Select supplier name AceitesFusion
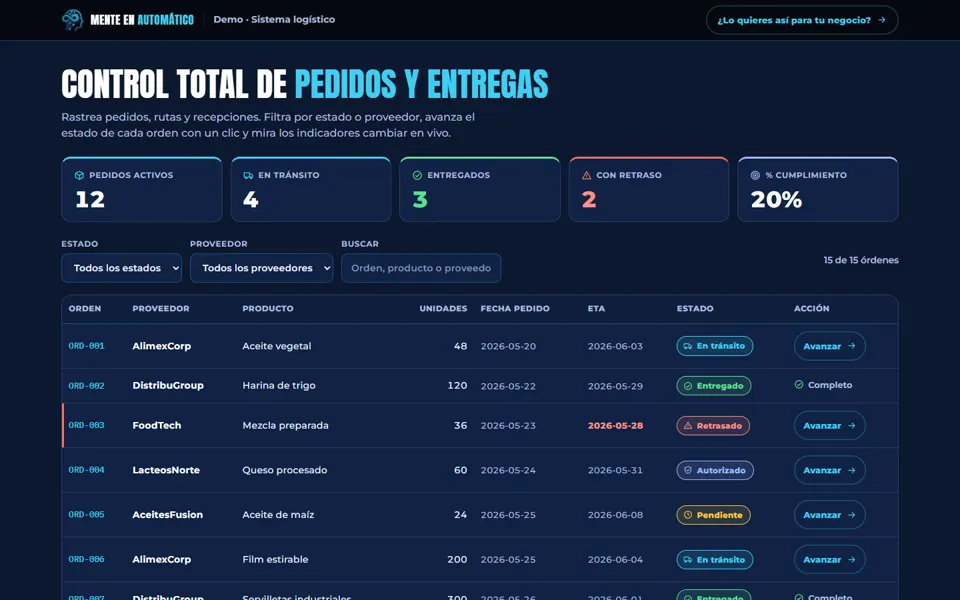 [x=168, y=515]
